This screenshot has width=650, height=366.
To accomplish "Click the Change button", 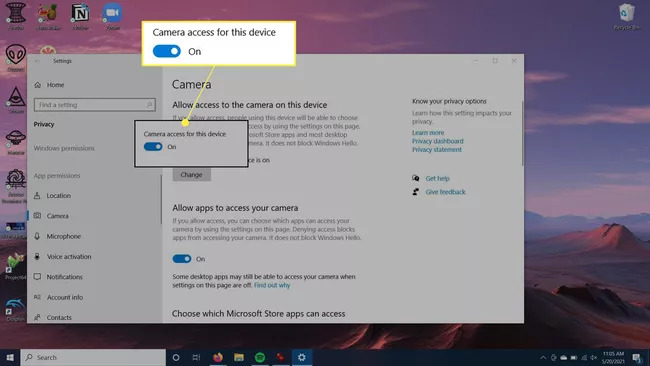I will [x=192, y=175].
